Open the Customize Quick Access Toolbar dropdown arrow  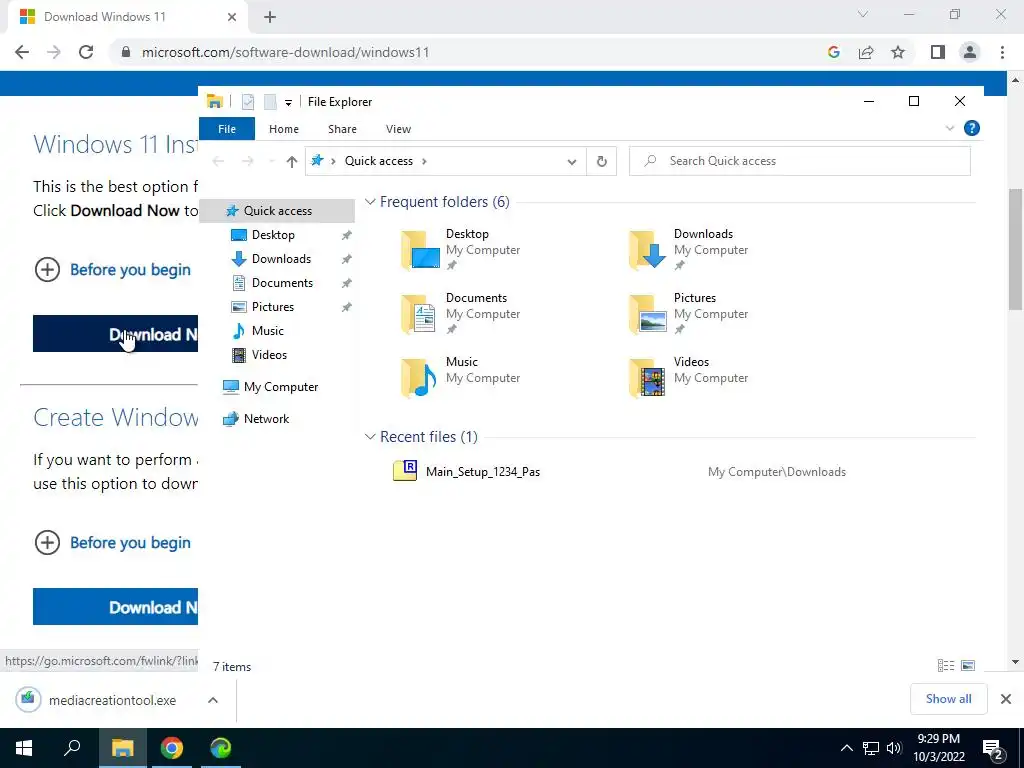tap(288, 103)
